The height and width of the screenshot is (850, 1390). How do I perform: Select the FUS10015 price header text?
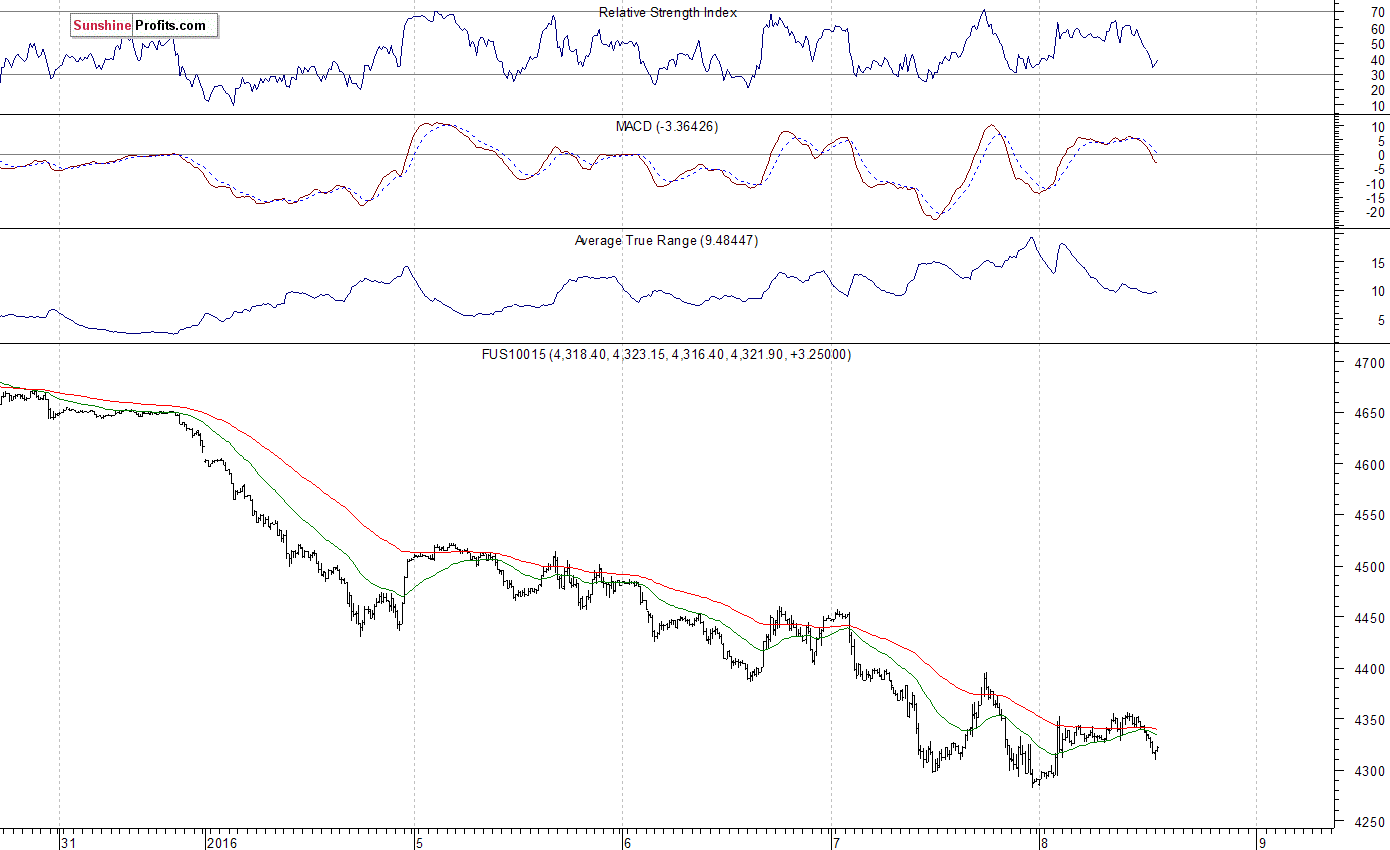(665, 355)
